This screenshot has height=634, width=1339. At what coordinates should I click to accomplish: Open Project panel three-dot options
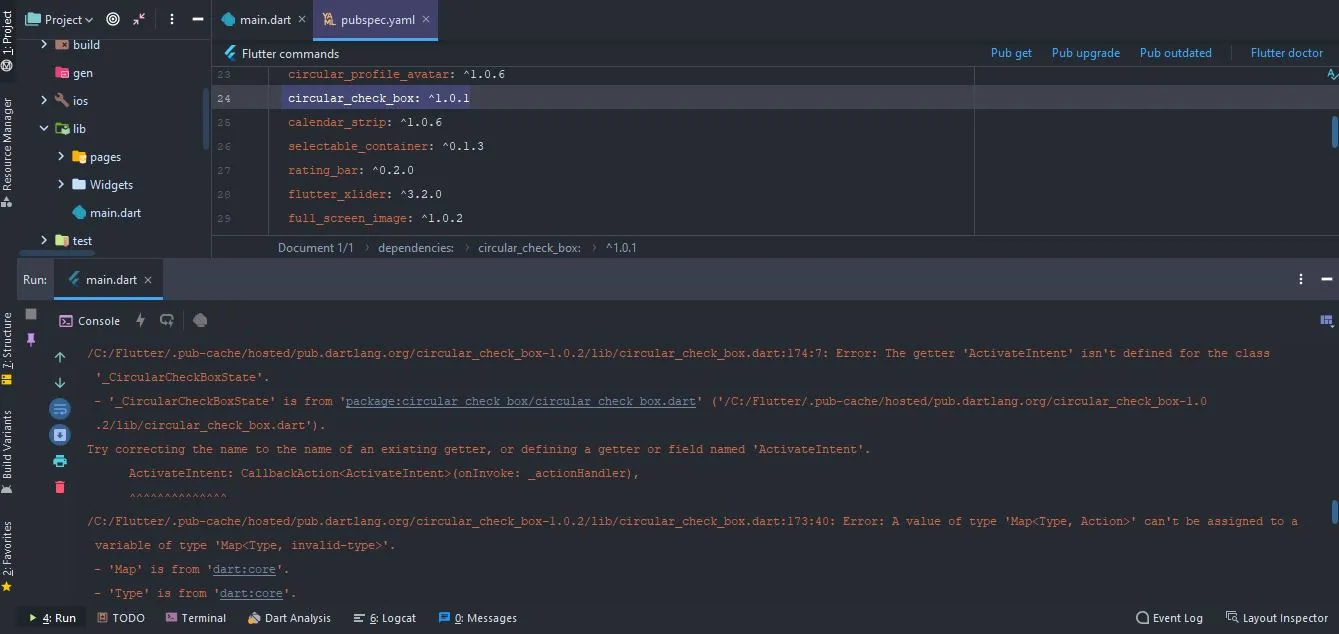pos(172,19)
